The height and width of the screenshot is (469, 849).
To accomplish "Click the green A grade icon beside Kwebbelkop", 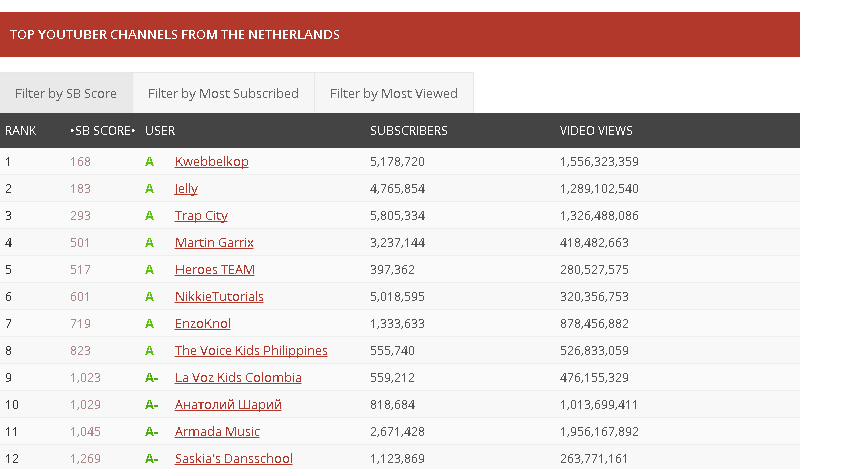I will [149, 162].
